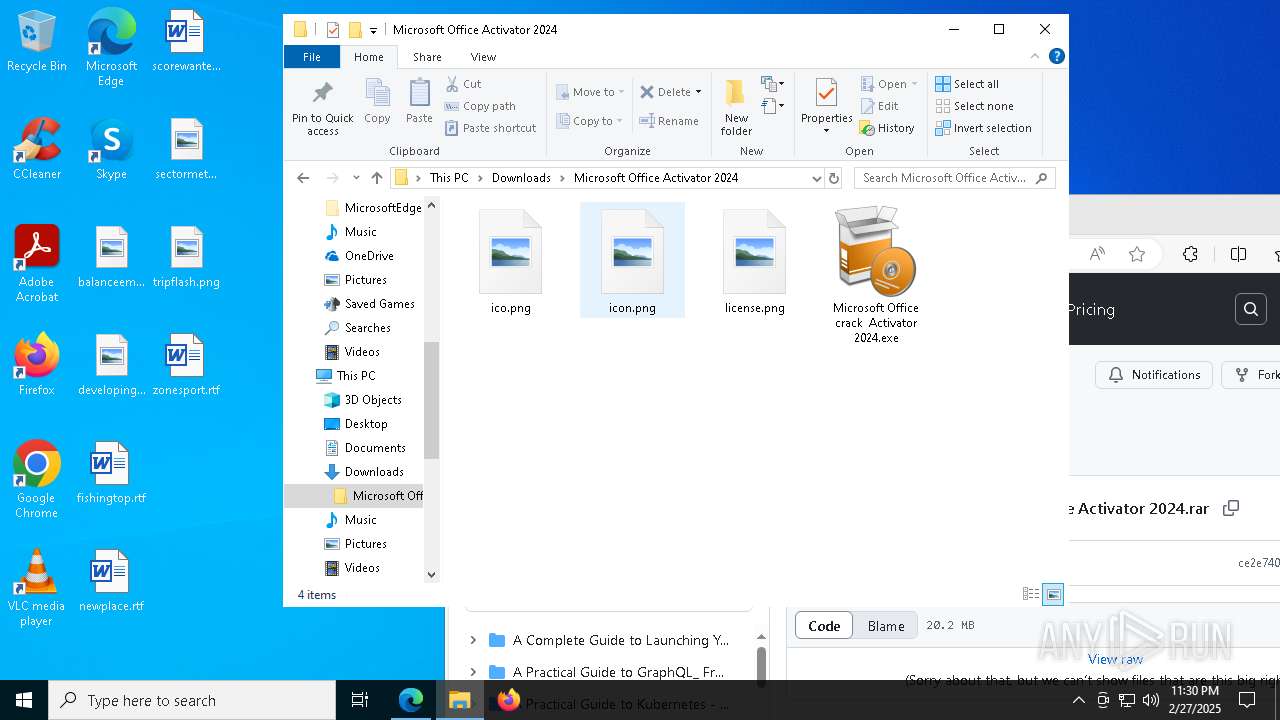Open the Delete dropdown arrow

[698, 92]
